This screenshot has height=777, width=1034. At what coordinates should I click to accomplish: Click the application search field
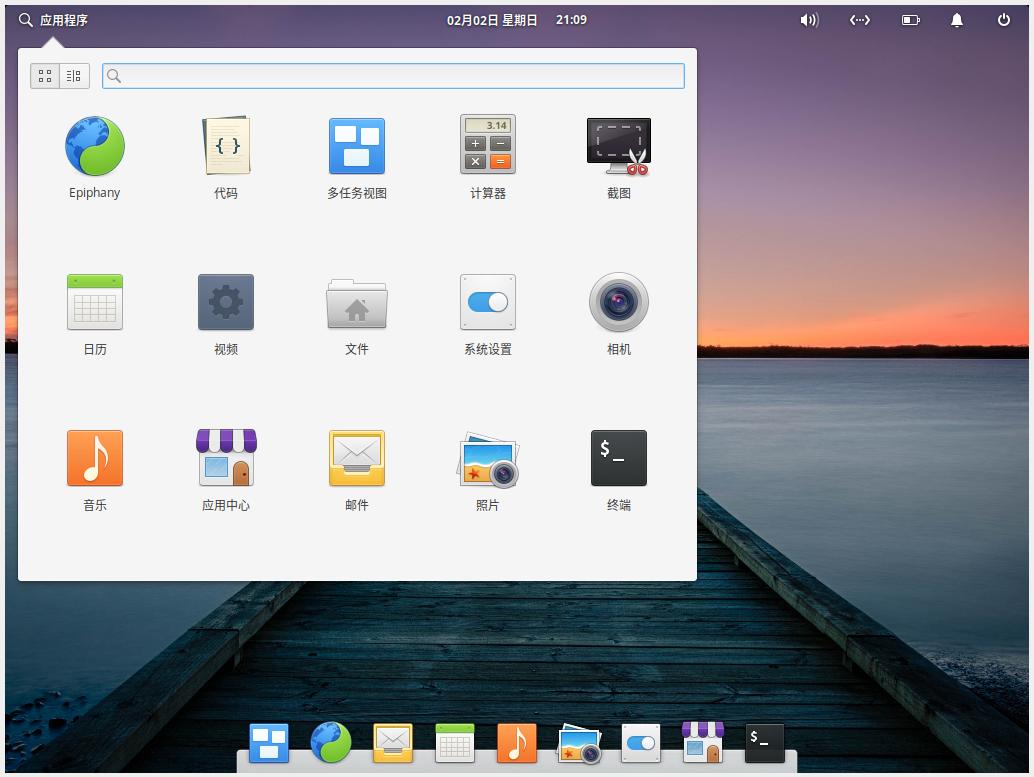pyautogui.click(x=393, y=75)
